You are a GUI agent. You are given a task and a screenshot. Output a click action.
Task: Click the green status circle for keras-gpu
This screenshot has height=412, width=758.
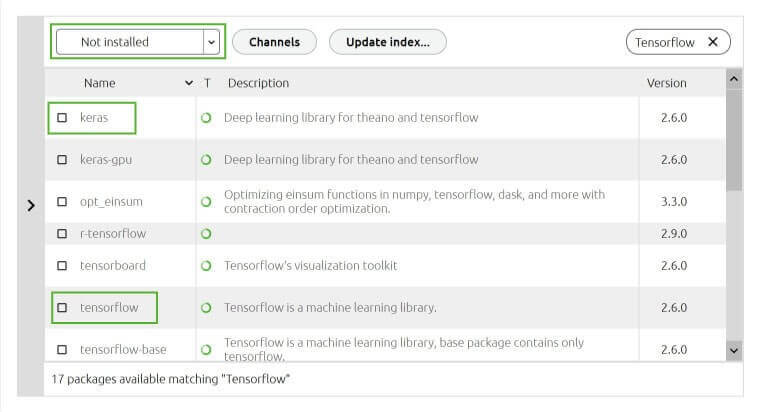point(206,160)
